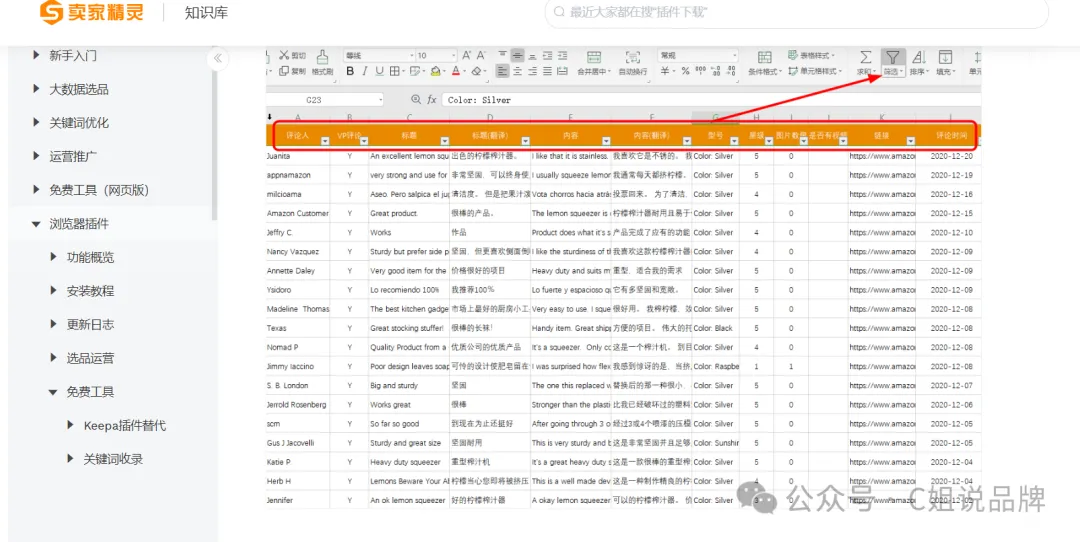The width and height of the screenshot is (1080, 542).
Task: Open the cell name box dropdown C23
Action: [x=380, y=100]
